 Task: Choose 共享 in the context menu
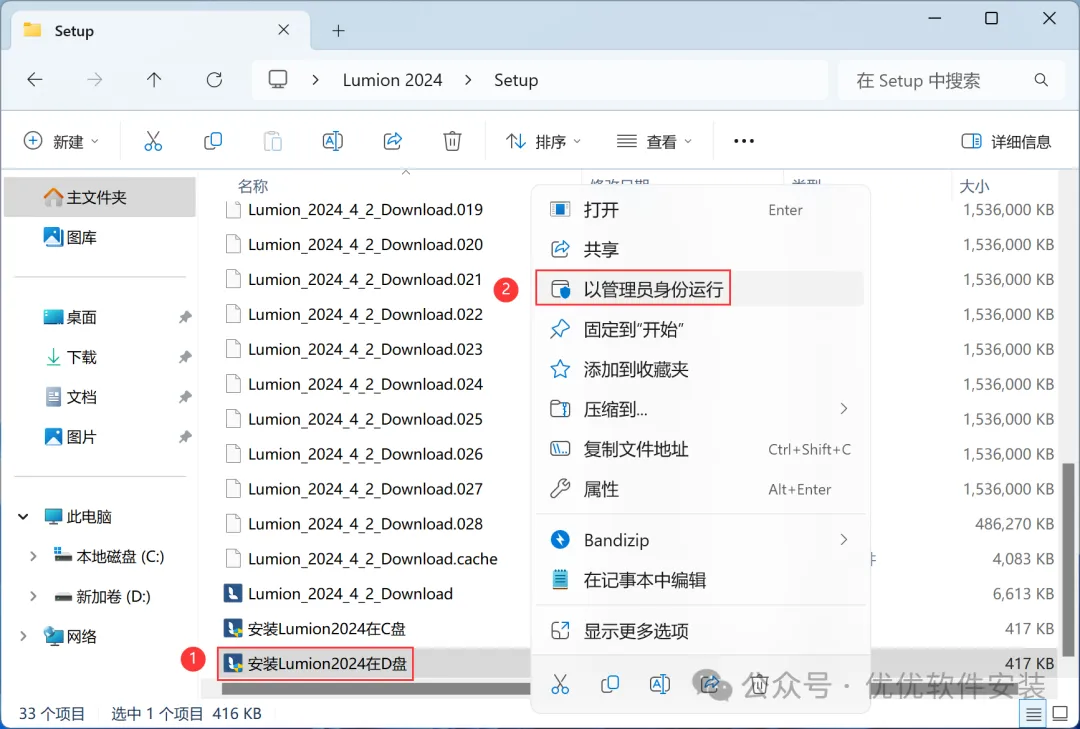click(x=700, y=249)
